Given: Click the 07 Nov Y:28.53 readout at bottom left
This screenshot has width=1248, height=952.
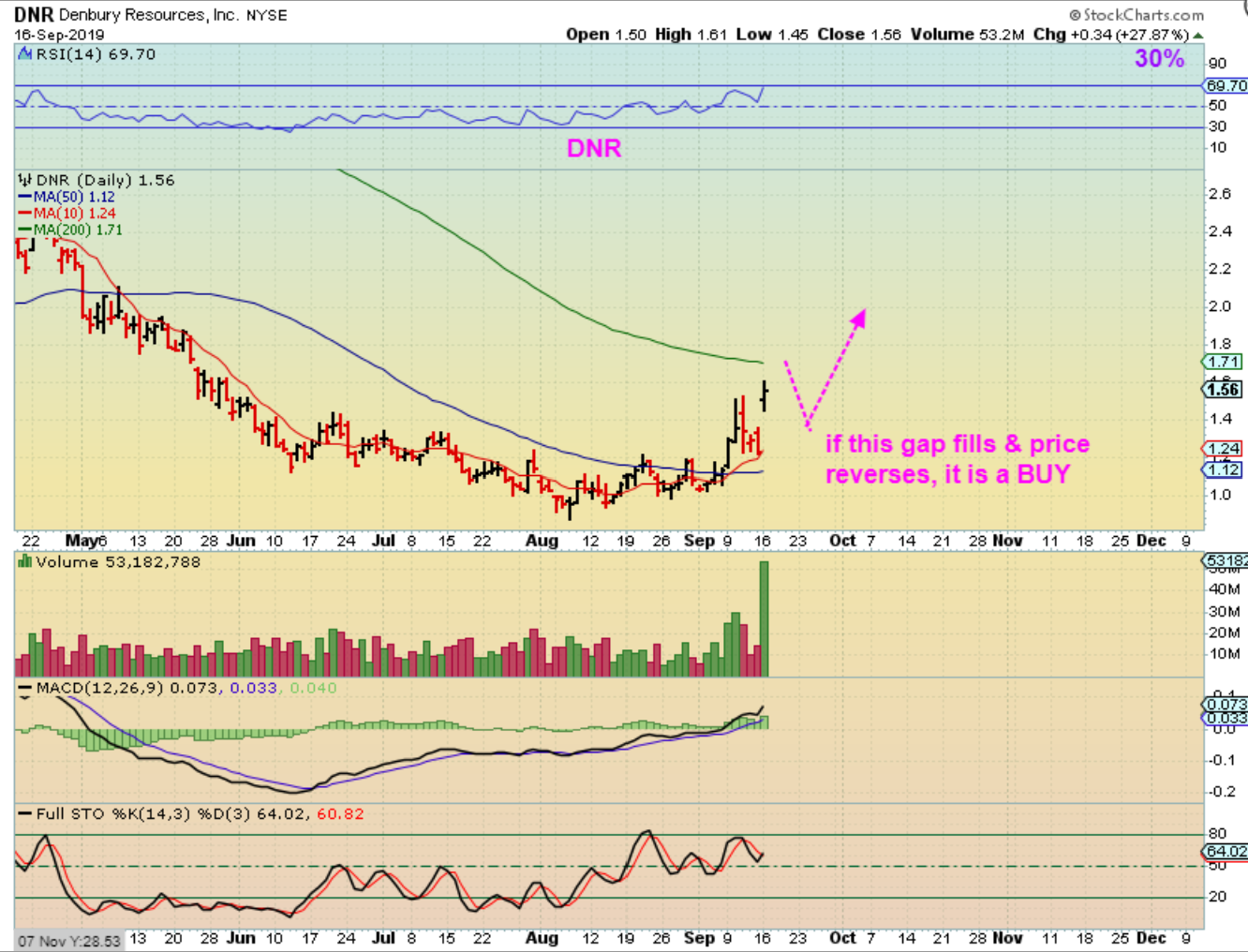Looking at the screenshot, I should click(69, 941).
